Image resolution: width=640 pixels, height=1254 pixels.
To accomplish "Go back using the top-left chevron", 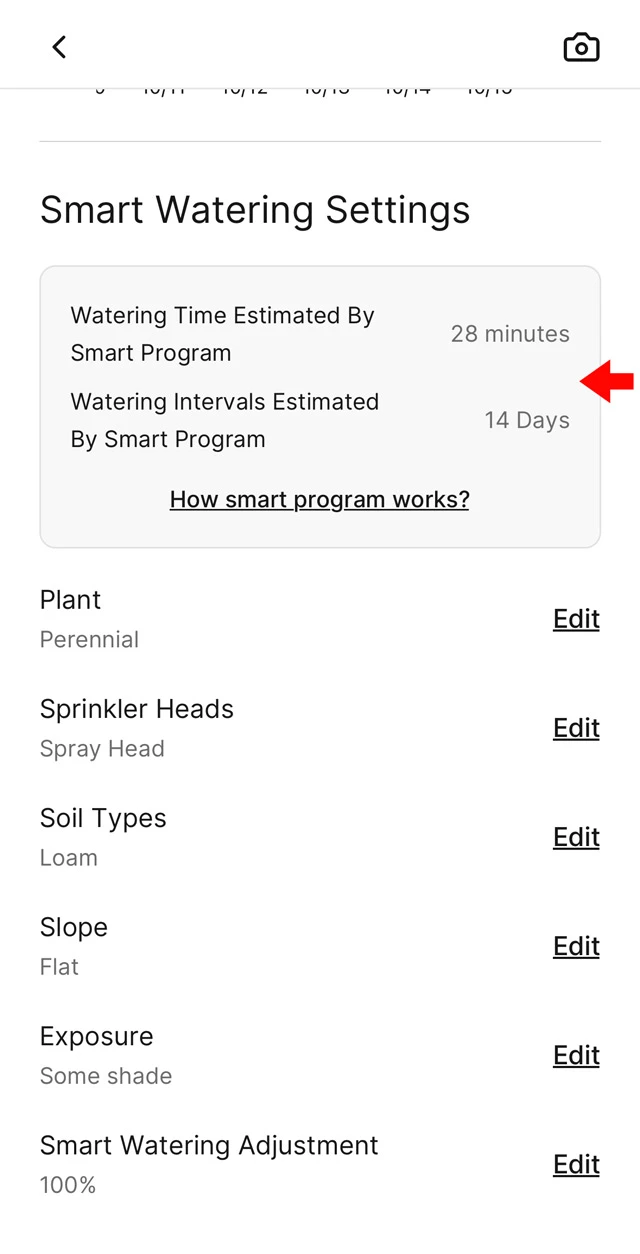I will click(59, 47).
